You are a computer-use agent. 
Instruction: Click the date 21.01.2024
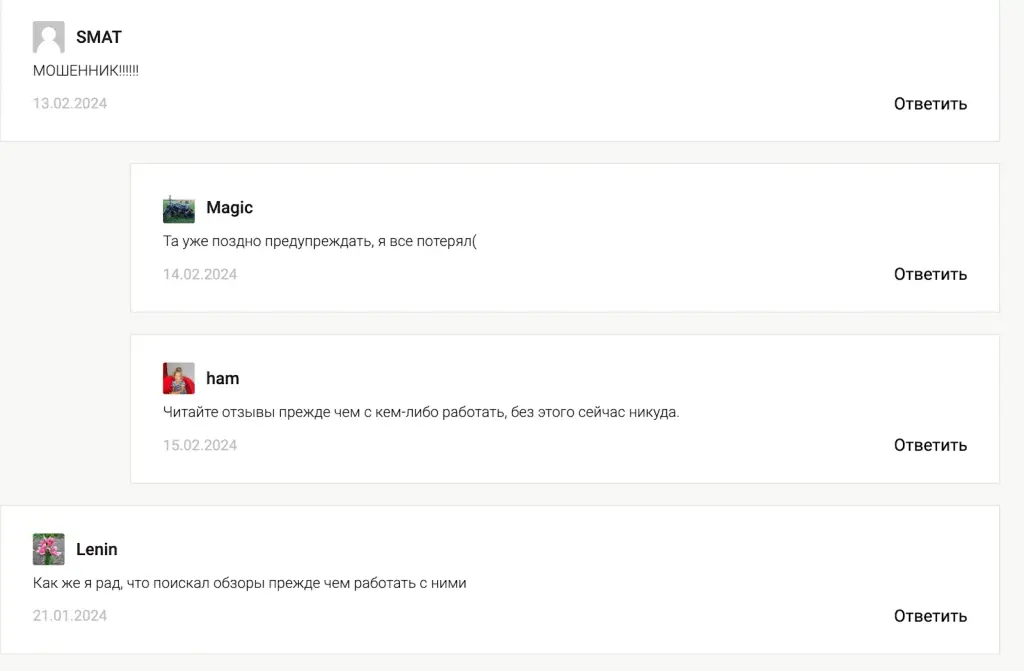pyautogui.click(x=70, y=615)
